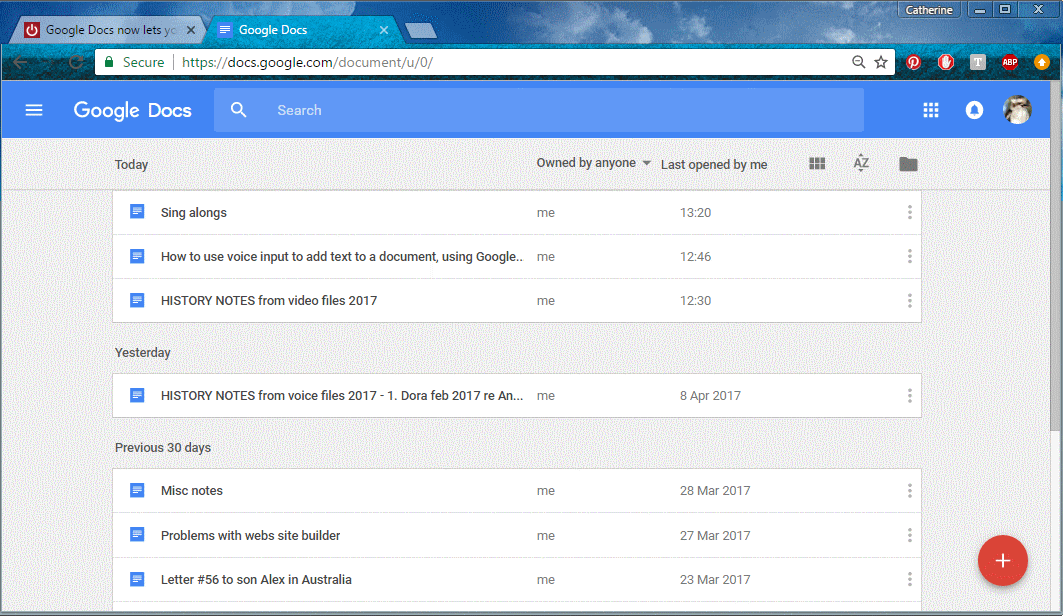The width and height of the screenshot is (1063, 616).
Task: Click the Adblock Plus extension icon
Action: click(x=1009, y=62)
